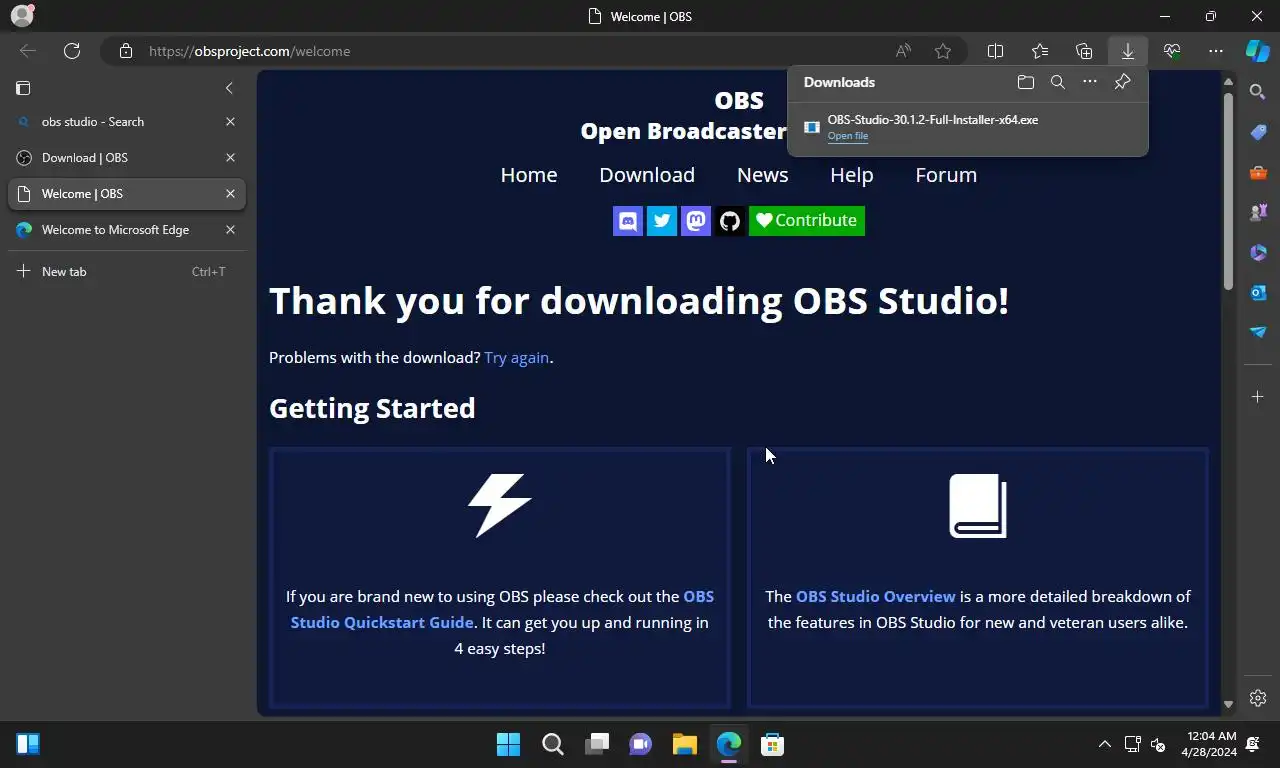The height and width of the screenshot is (768, 1280).
Task: Open more options in Downloads panel
Action: [x=1090, y=82]
